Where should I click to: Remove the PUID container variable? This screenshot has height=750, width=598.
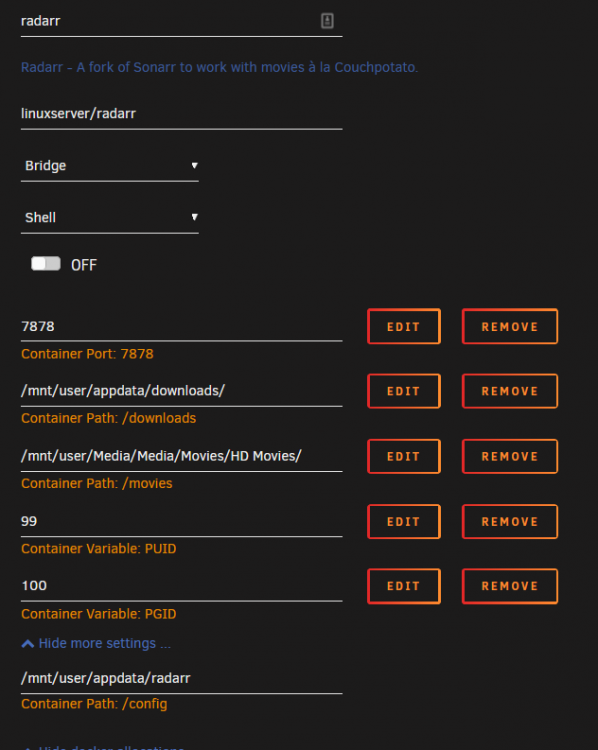510,521
